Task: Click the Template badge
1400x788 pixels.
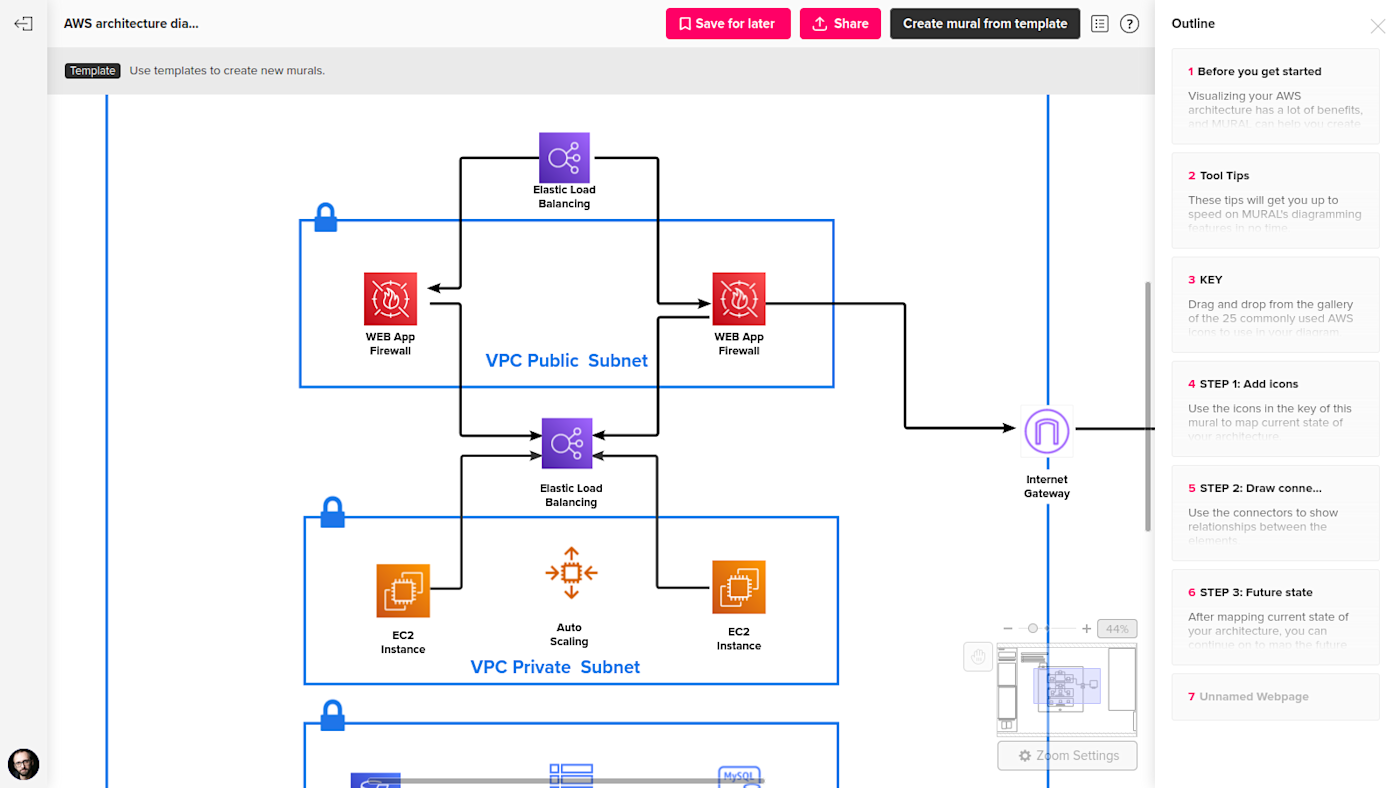Action: (x=93, y=71)
